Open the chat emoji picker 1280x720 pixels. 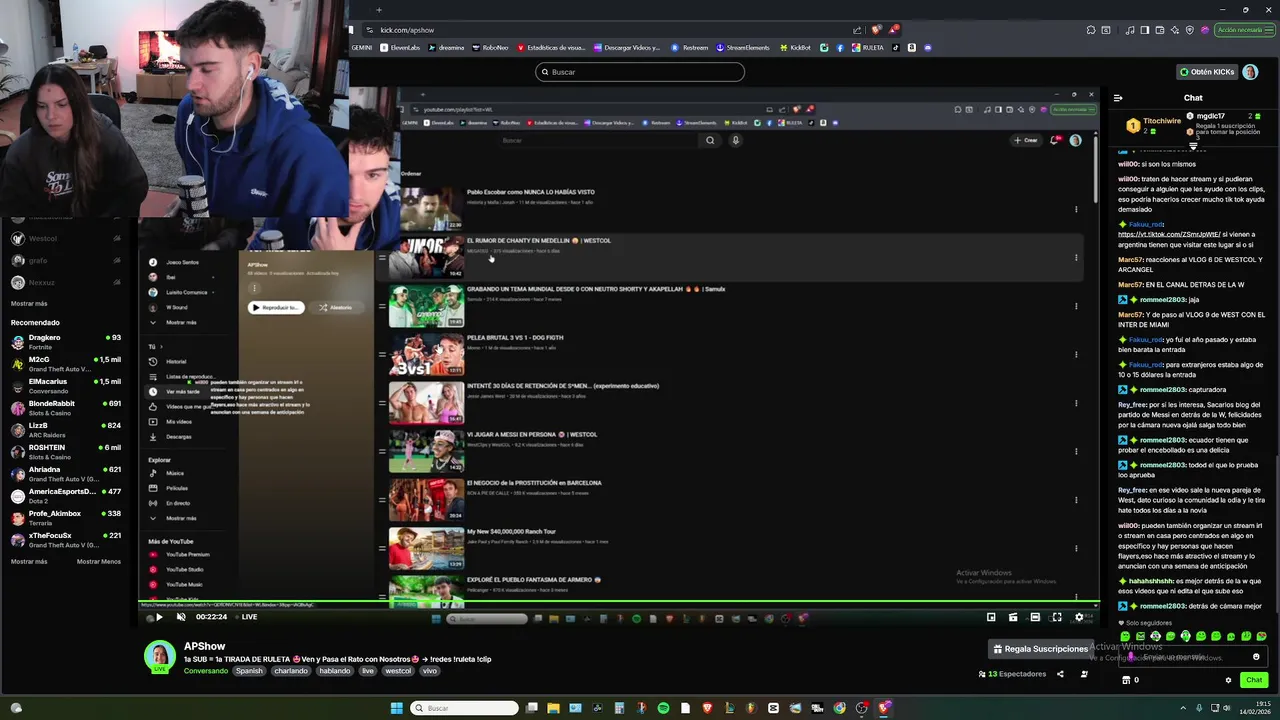point(1256,657)
